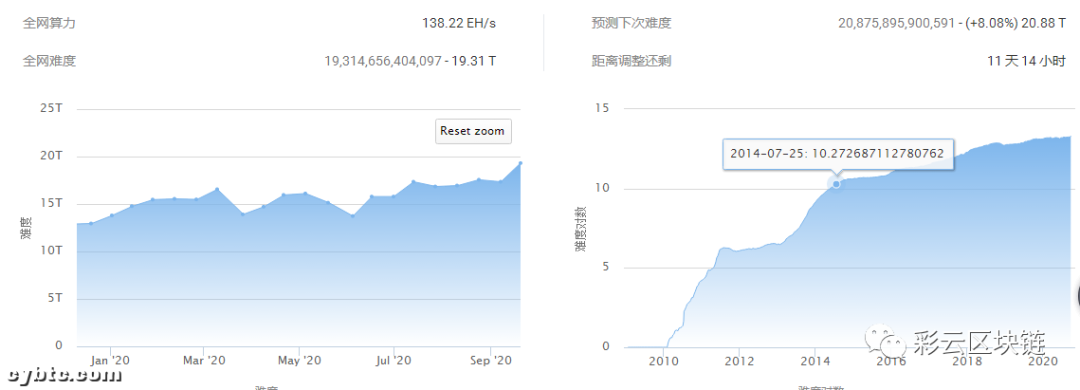Click the tooltip showing 10.272687112780762

click(x=837, y=153)
